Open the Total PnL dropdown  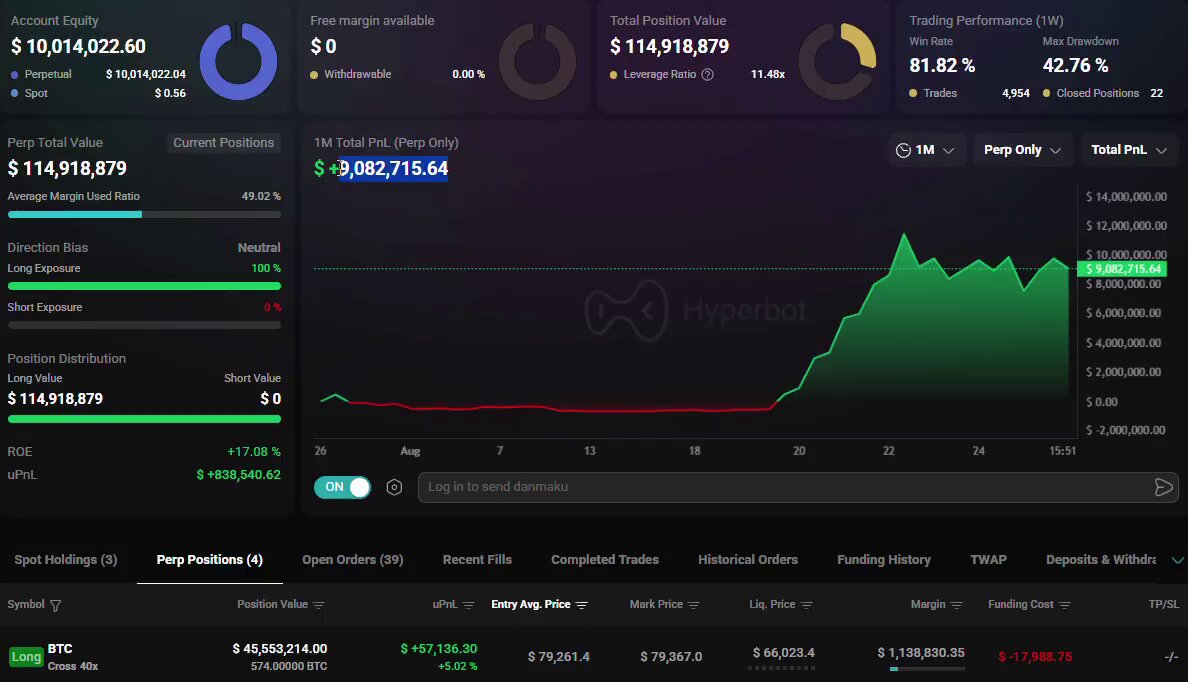[1129, 150]
